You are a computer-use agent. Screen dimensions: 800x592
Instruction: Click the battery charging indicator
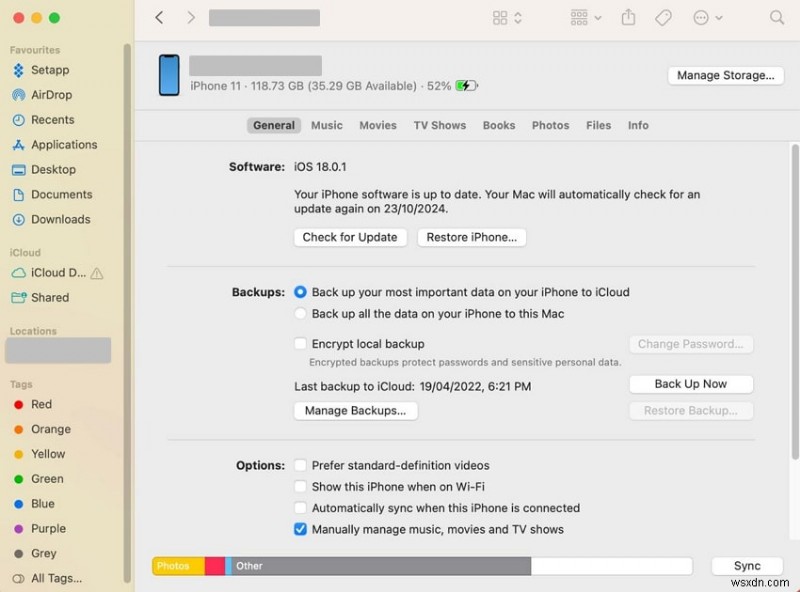pyautogui.click(x=466, y=86)
